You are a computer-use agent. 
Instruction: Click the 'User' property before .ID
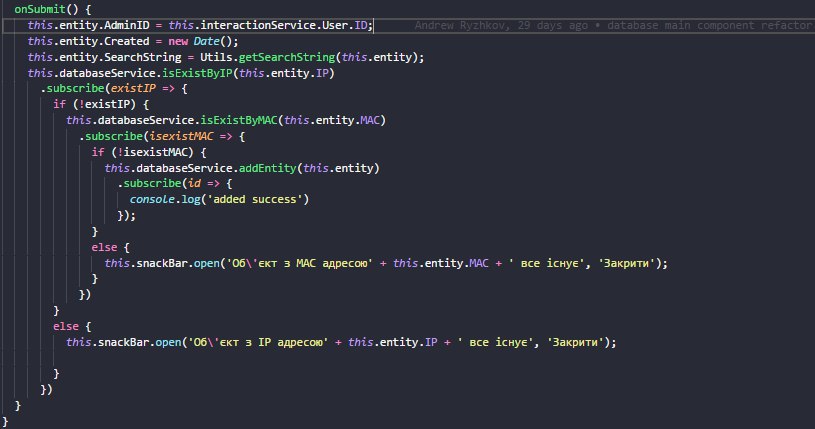click(335, 25)
